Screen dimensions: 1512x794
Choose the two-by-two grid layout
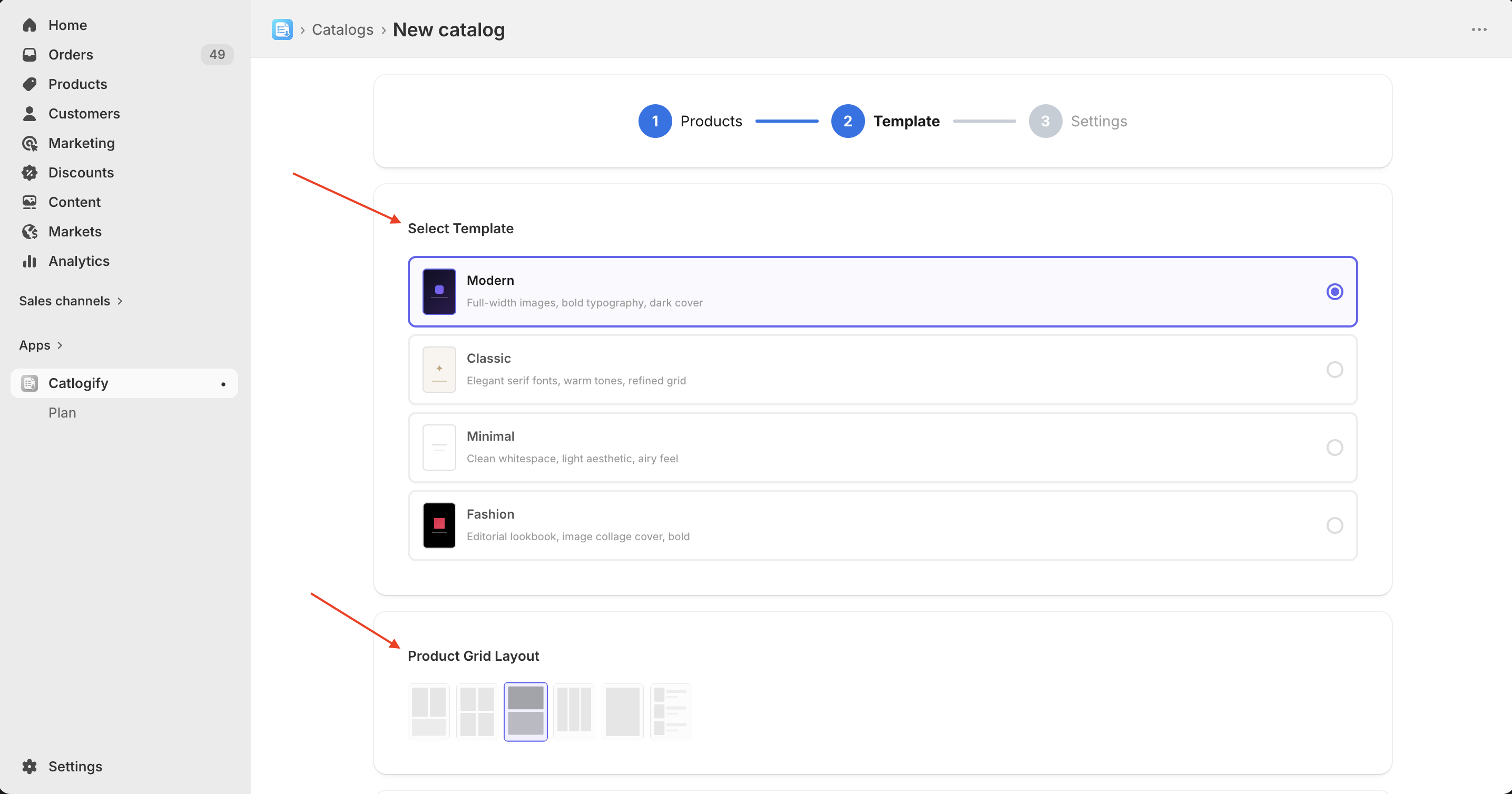[x=477, y=711]
